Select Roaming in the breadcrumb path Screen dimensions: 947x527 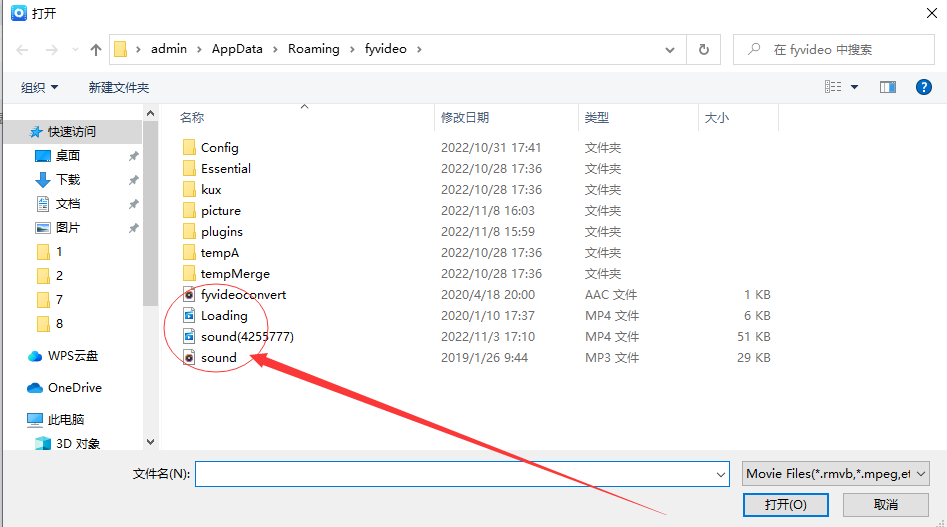click(313, 49)
